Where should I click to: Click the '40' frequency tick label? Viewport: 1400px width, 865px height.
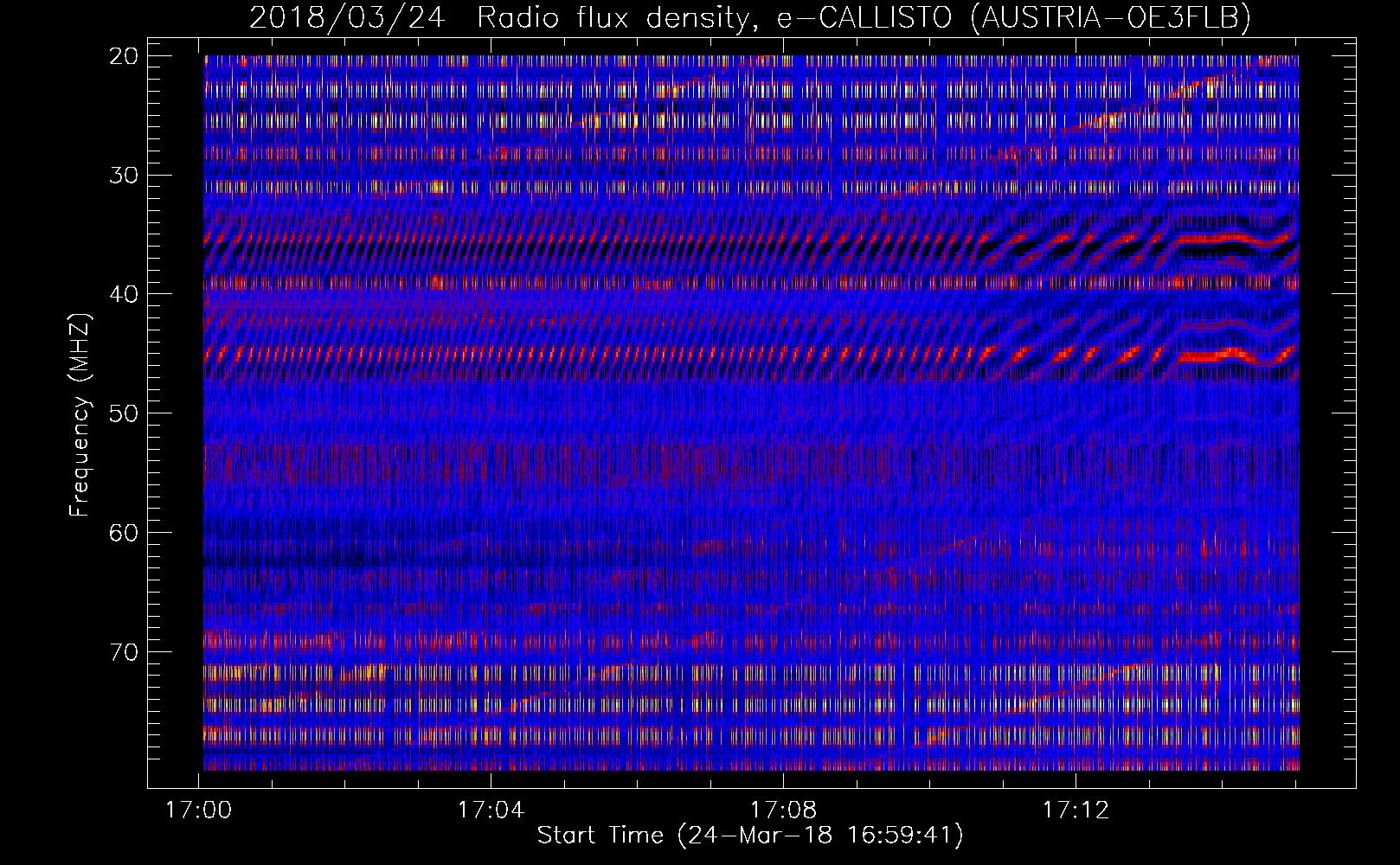tap(125, 294)
